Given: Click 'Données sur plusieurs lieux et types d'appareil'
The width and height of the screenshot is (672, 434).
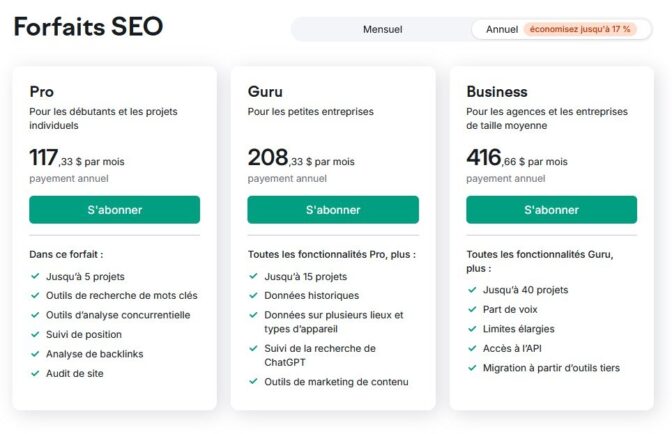Looking at the screenshot, I should coord(334,322).
